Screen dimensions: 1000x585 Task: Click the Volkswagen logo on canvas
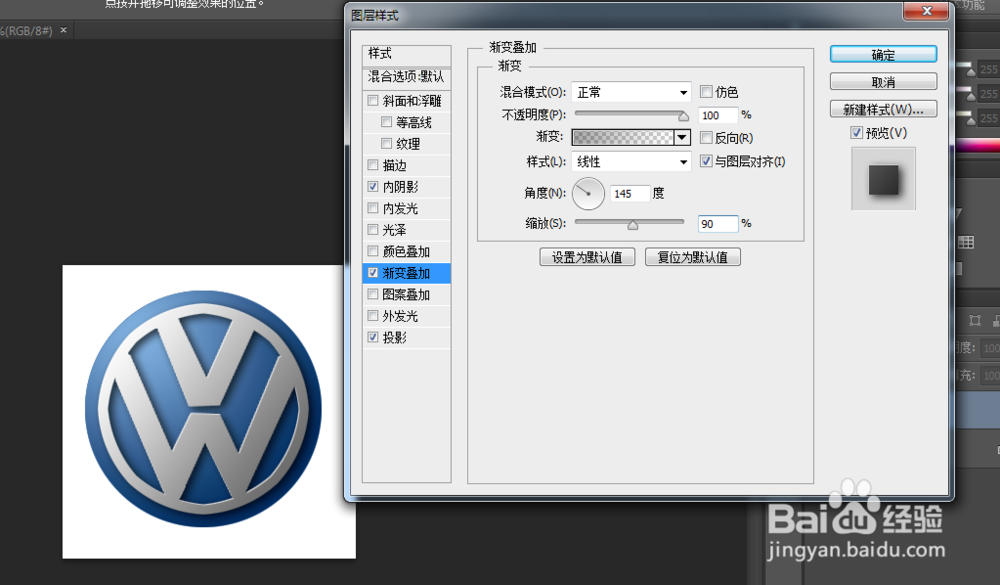[x=203, y=409]
